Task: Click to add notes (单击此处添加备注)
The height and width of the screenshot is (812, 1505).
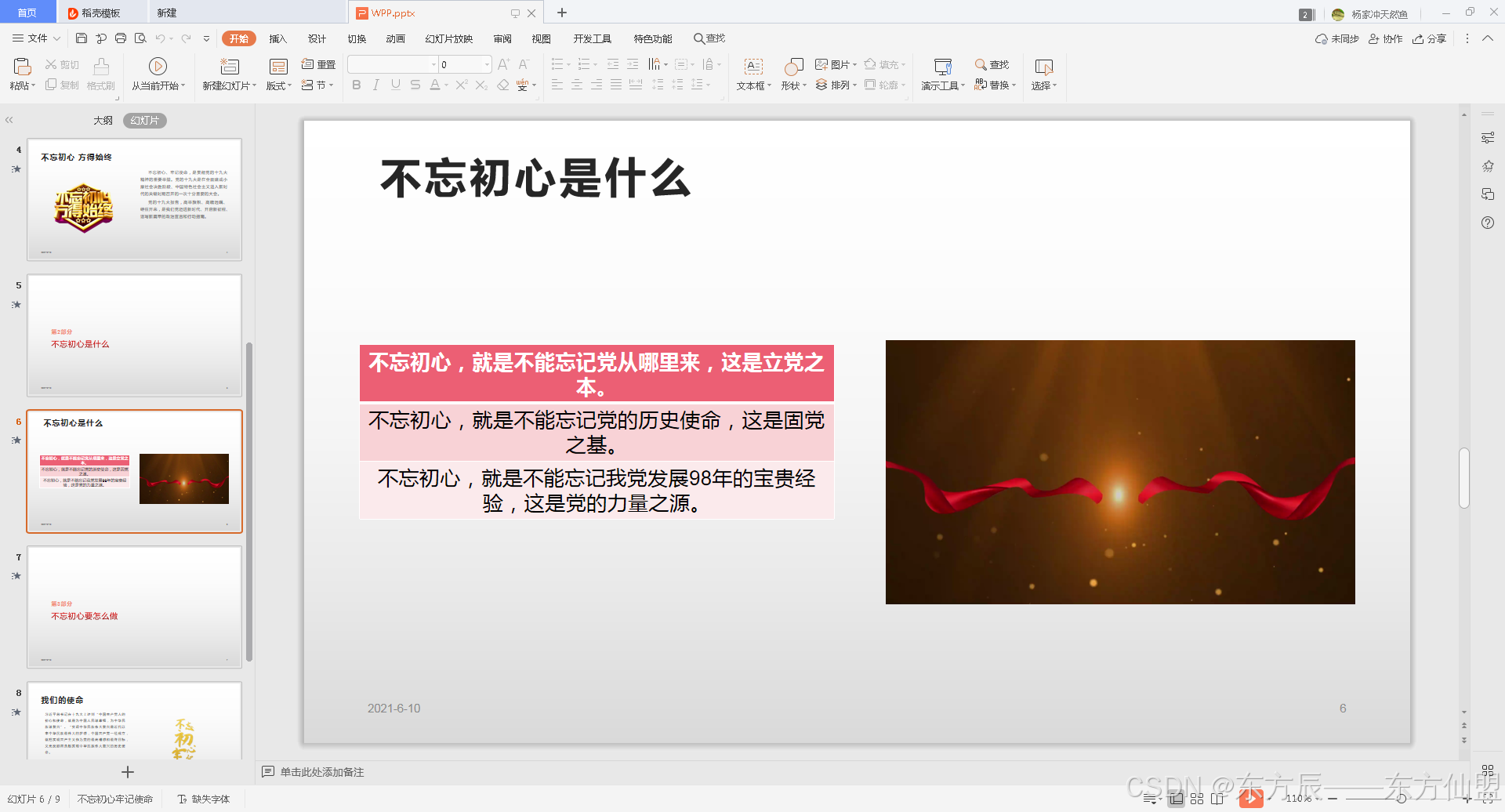Action: [322, 772]
